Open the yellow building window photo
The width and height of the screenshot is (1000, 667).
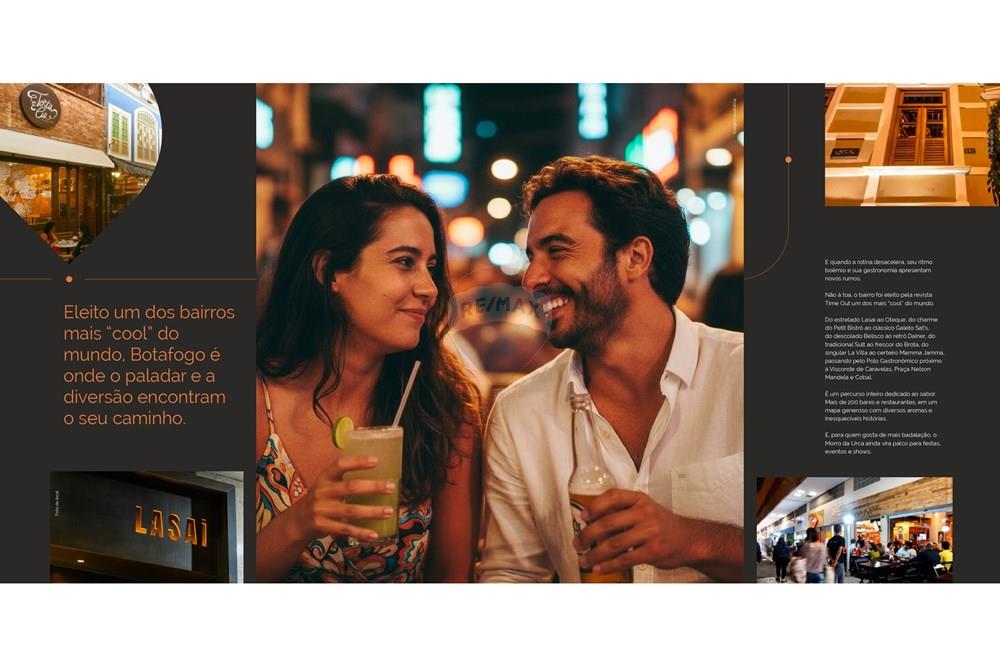click(x=910, y=144)
